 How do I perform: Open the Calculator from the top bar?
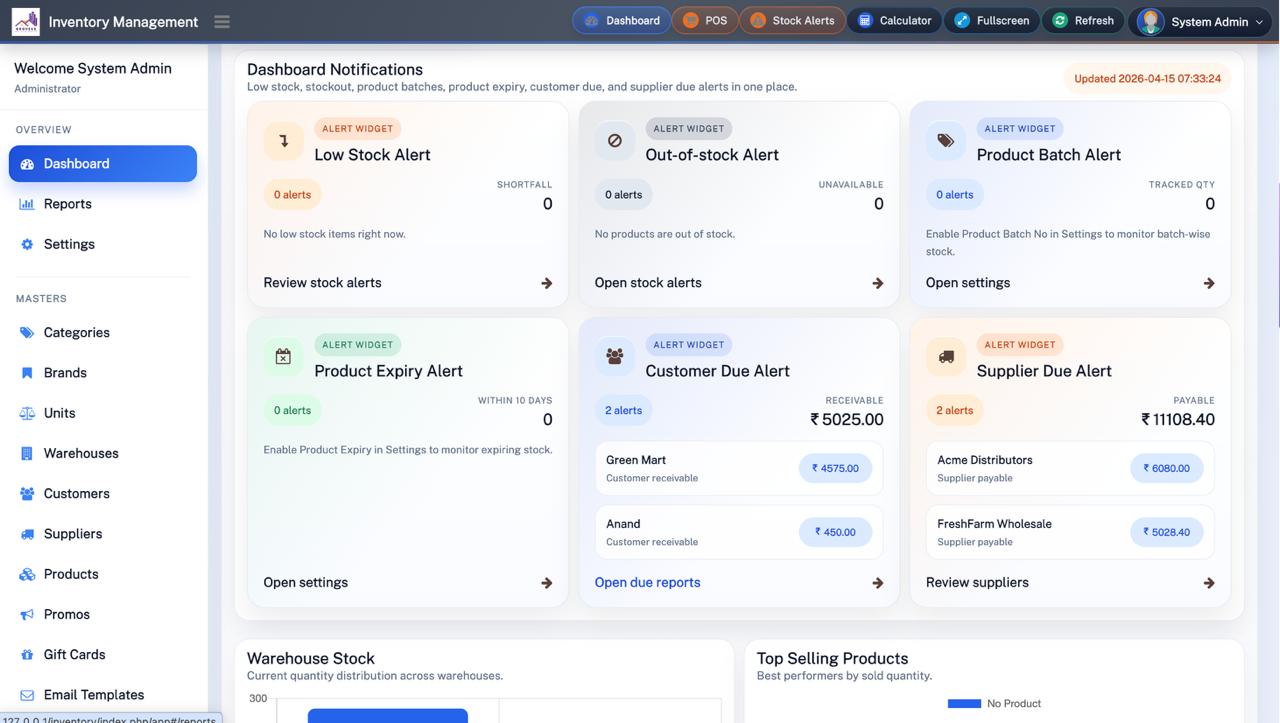tap(895, 20)
